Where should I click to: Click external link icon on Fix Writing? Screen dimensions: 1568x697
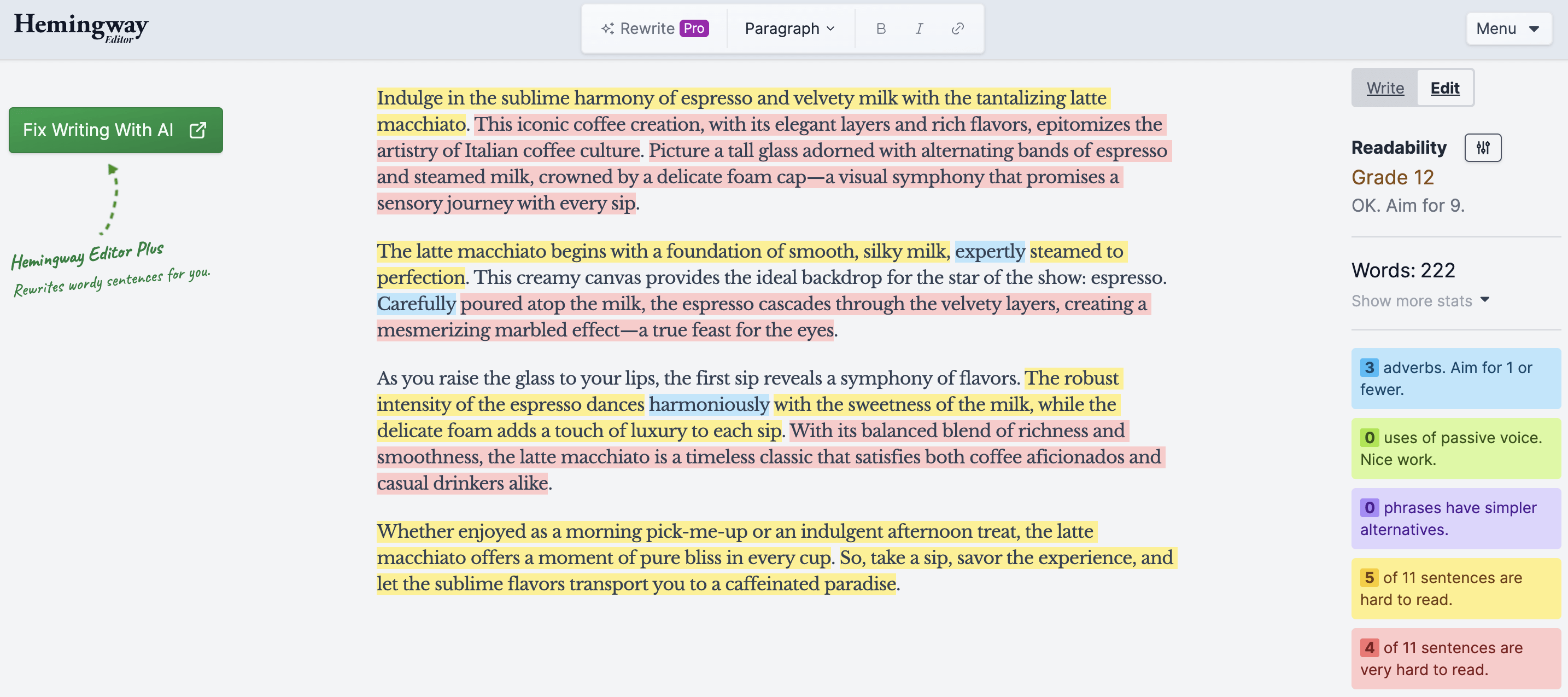pos(198,130)
